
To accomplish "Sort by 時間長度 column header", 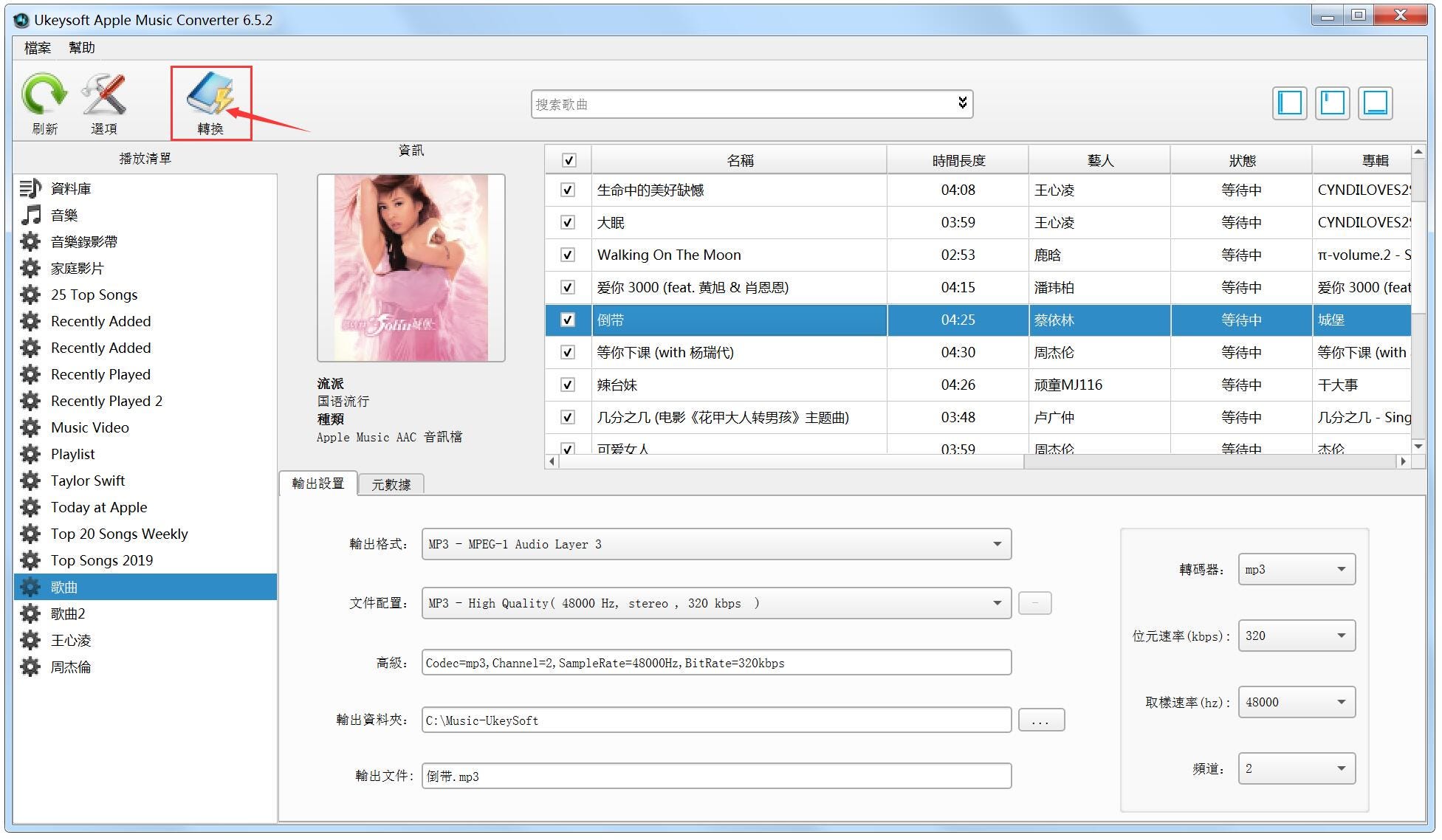I will pyautogui.click(x=958, y=160).
